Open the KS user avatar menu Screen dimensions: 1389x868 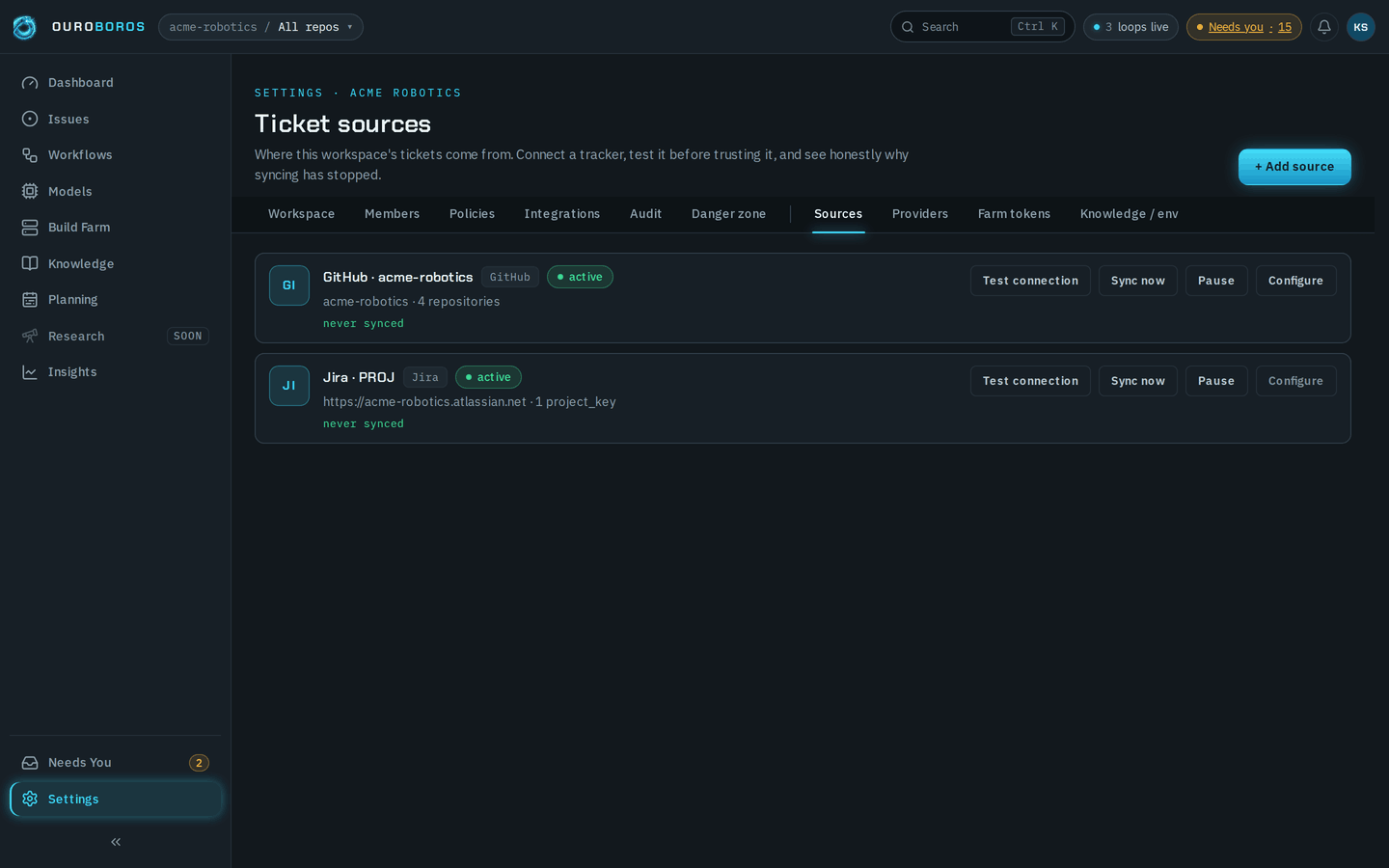click(1360, 27)
